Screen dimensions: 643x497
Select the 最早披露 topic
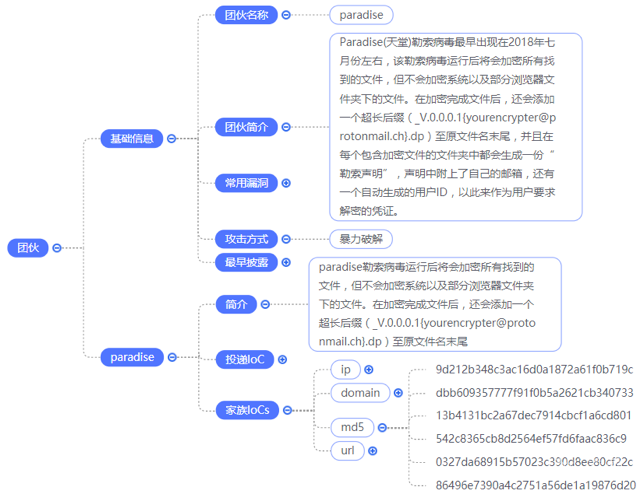(246, 262)
